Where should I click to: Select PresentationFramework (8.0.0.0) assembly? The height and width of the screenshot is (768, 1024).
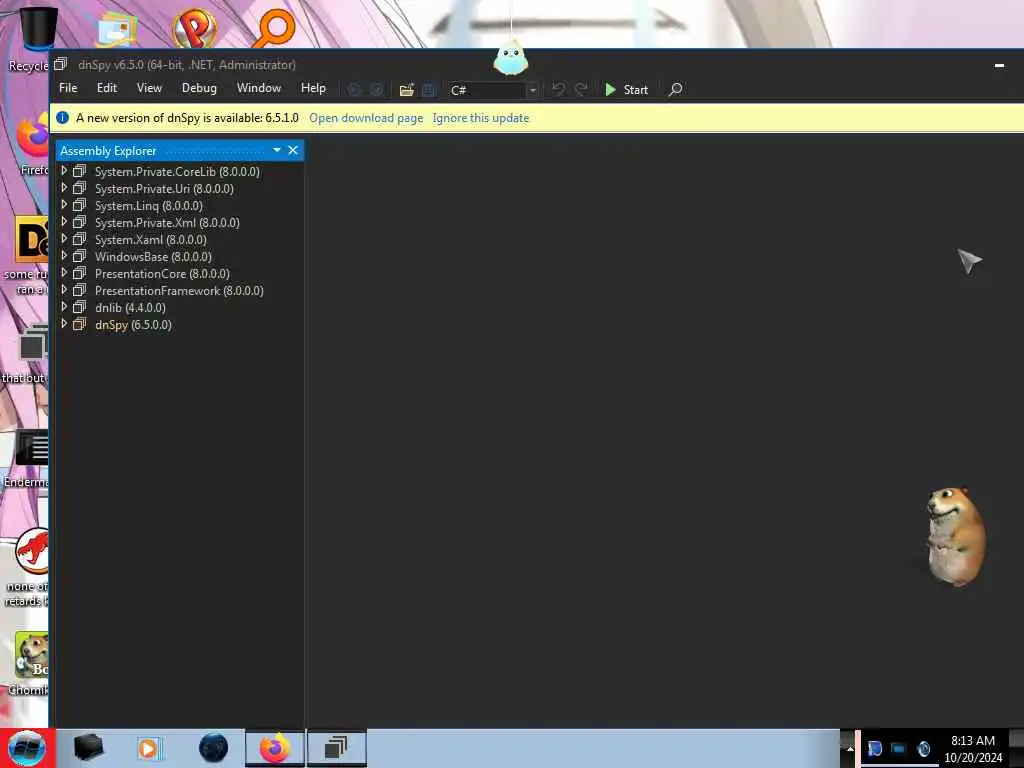[x=179, y=291]
